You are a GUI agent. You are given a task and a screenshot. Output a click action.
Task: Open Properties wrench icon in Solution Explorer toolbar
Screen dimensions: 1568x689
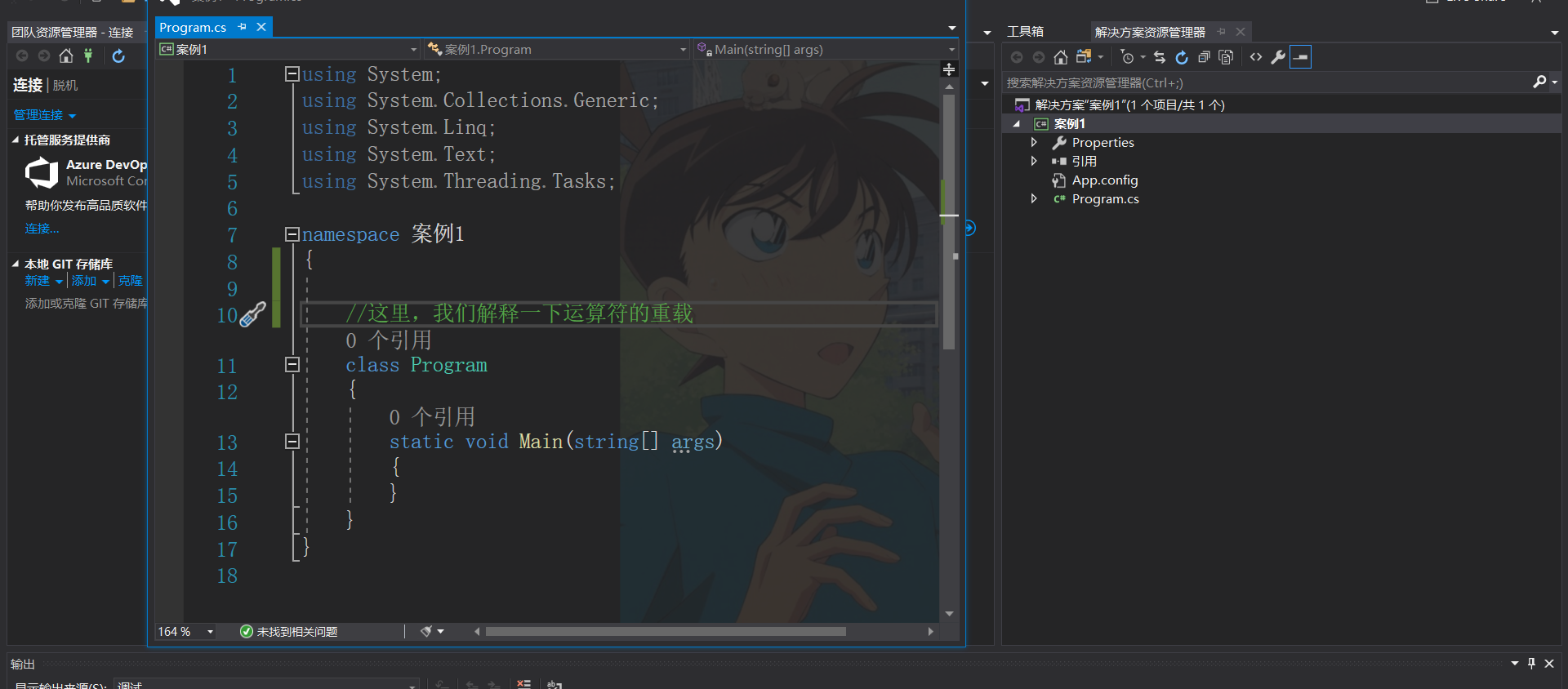[x=1278, y=57]
